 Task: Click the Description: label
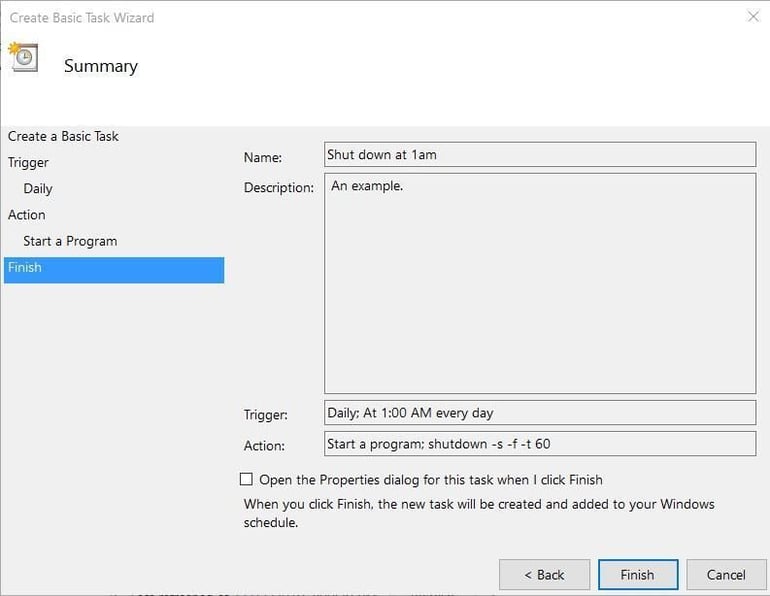(x=278, y=188)
